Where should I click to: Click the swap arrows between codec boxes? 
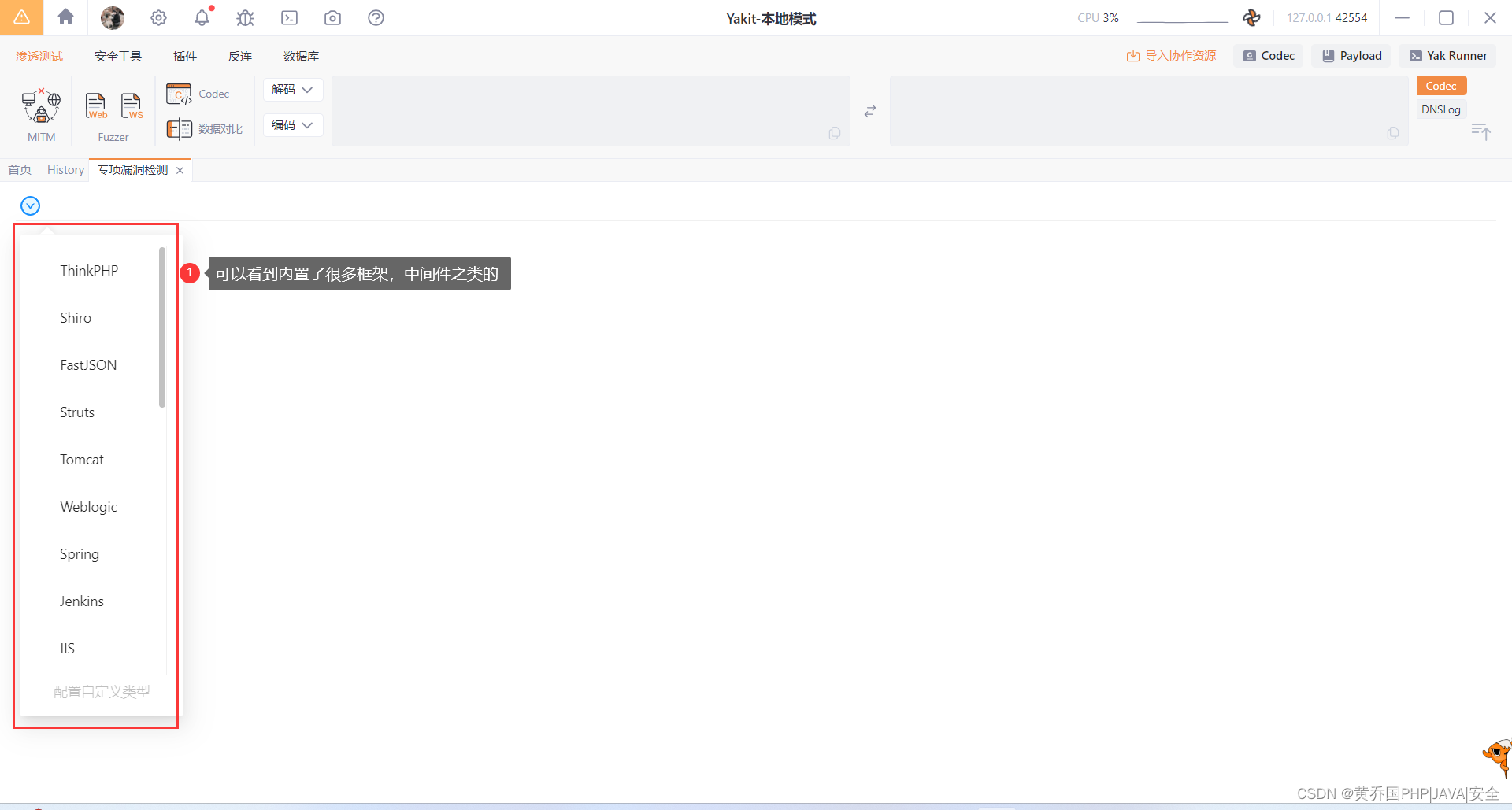[x=870, y=111]
